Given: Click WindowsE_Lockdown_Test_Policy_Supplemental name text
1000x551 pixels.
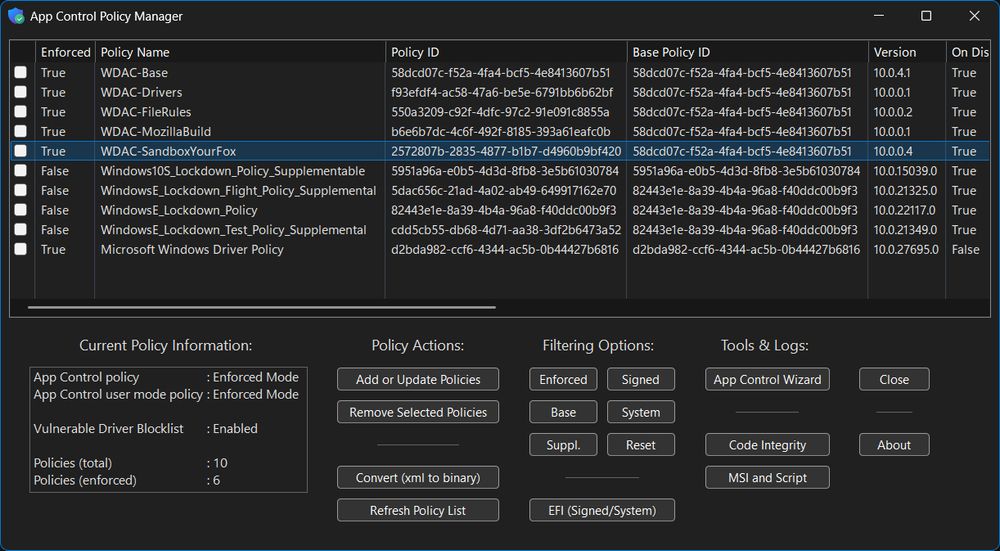Looking at the screenshot, I should tap(233, 230).
